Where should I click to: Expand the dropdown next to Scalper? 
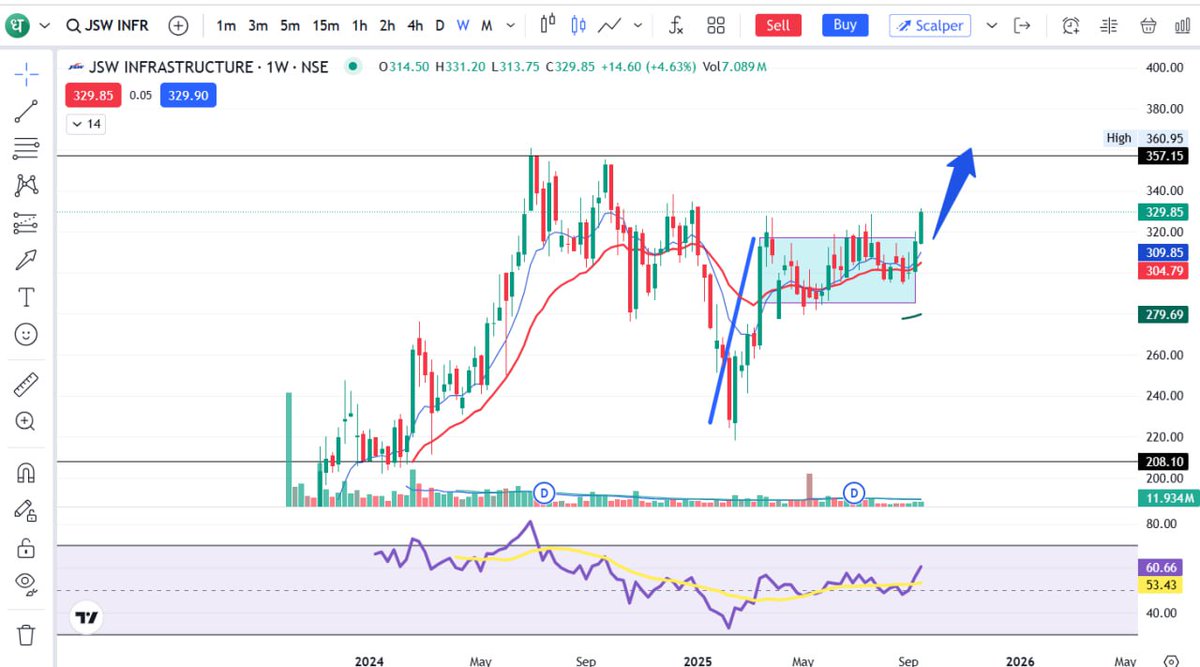click(992, 26)
